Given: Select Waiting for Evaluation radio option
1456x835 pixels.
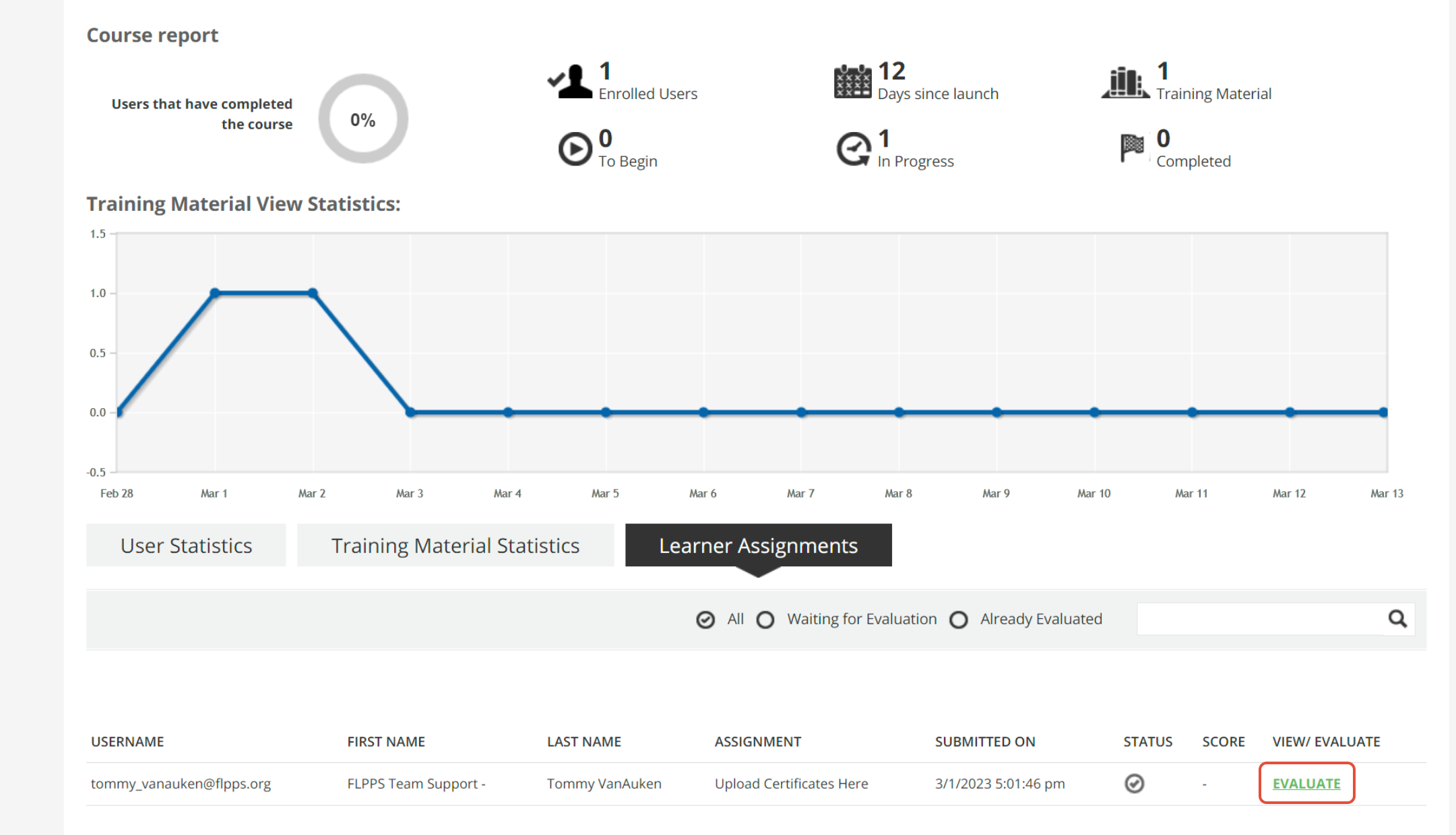Looking at the screenshot, I should [765, 620].
